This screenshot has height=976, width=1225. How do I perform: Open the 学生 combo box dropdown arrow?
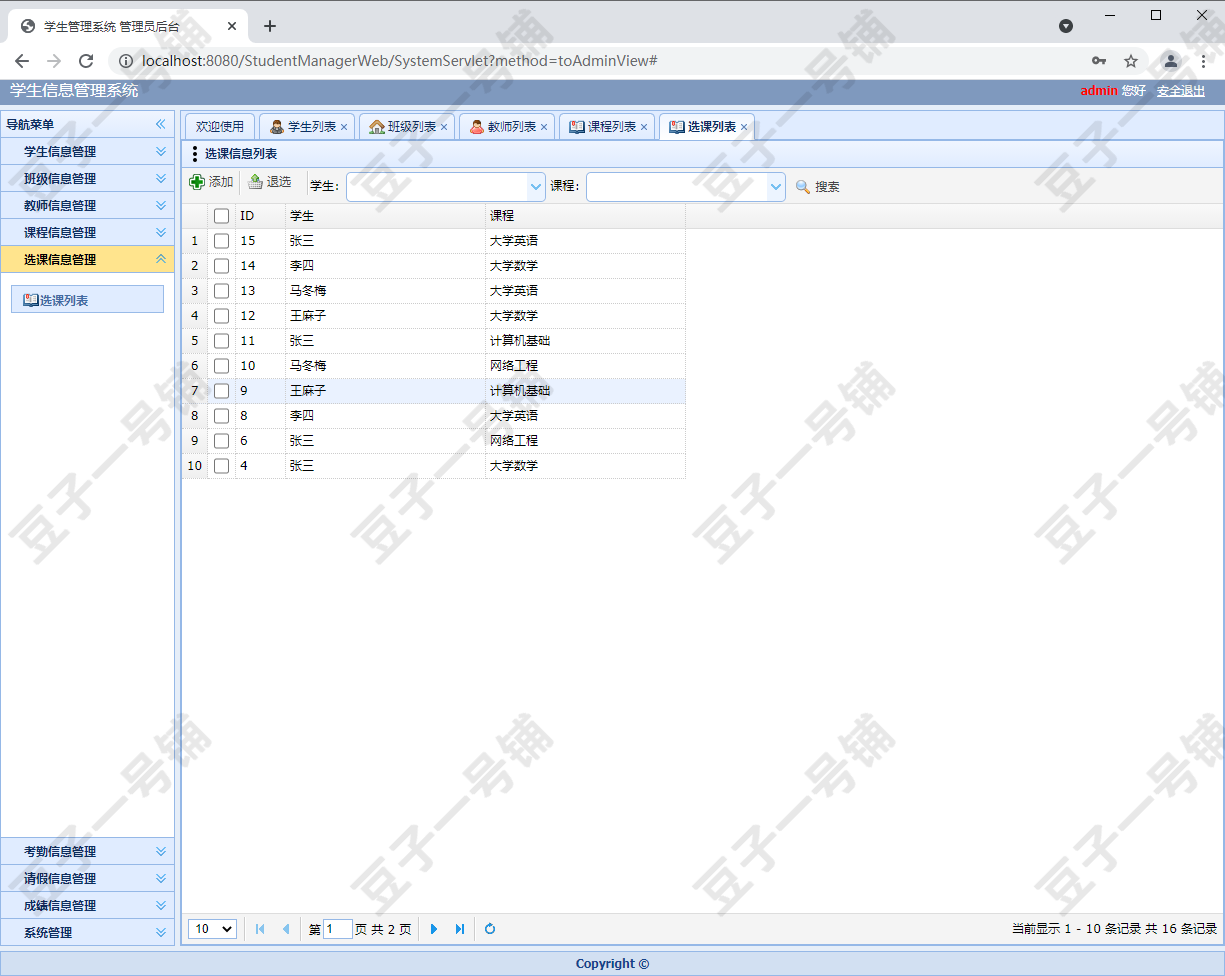point(535,187)
